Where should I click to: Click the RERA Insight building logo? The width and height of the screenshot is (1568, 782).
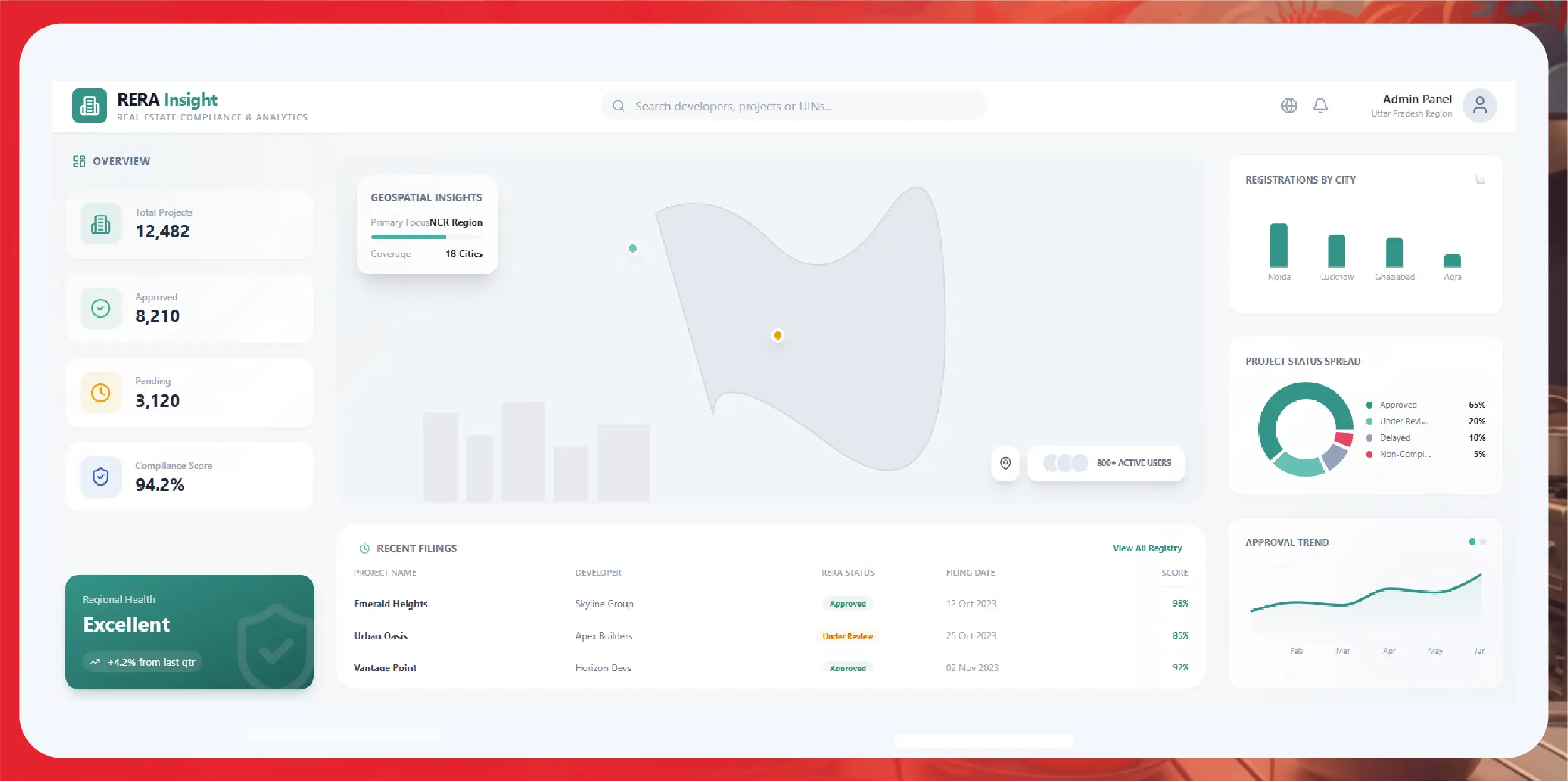click(89, 105)
